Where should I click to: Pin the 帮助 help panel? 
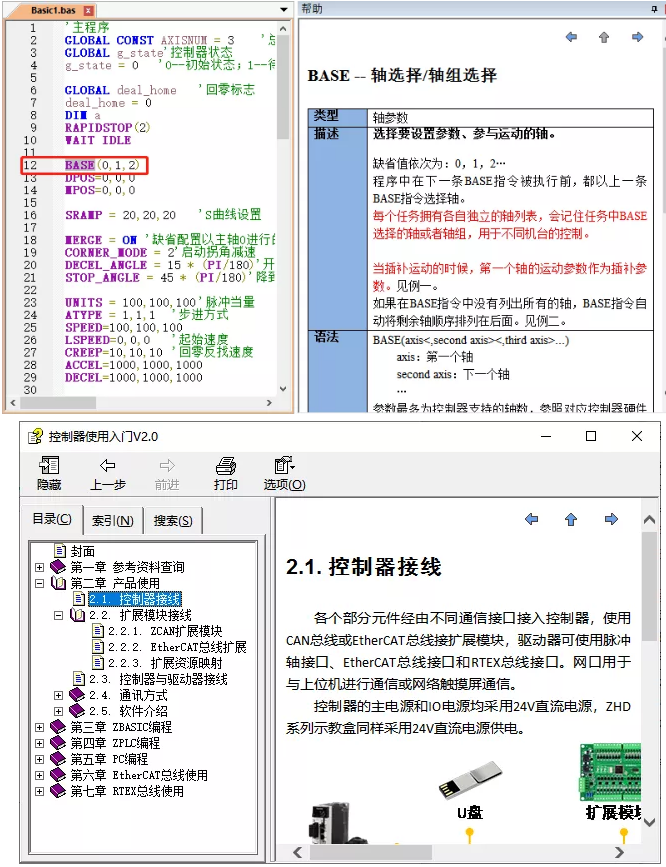pos(655,9)
